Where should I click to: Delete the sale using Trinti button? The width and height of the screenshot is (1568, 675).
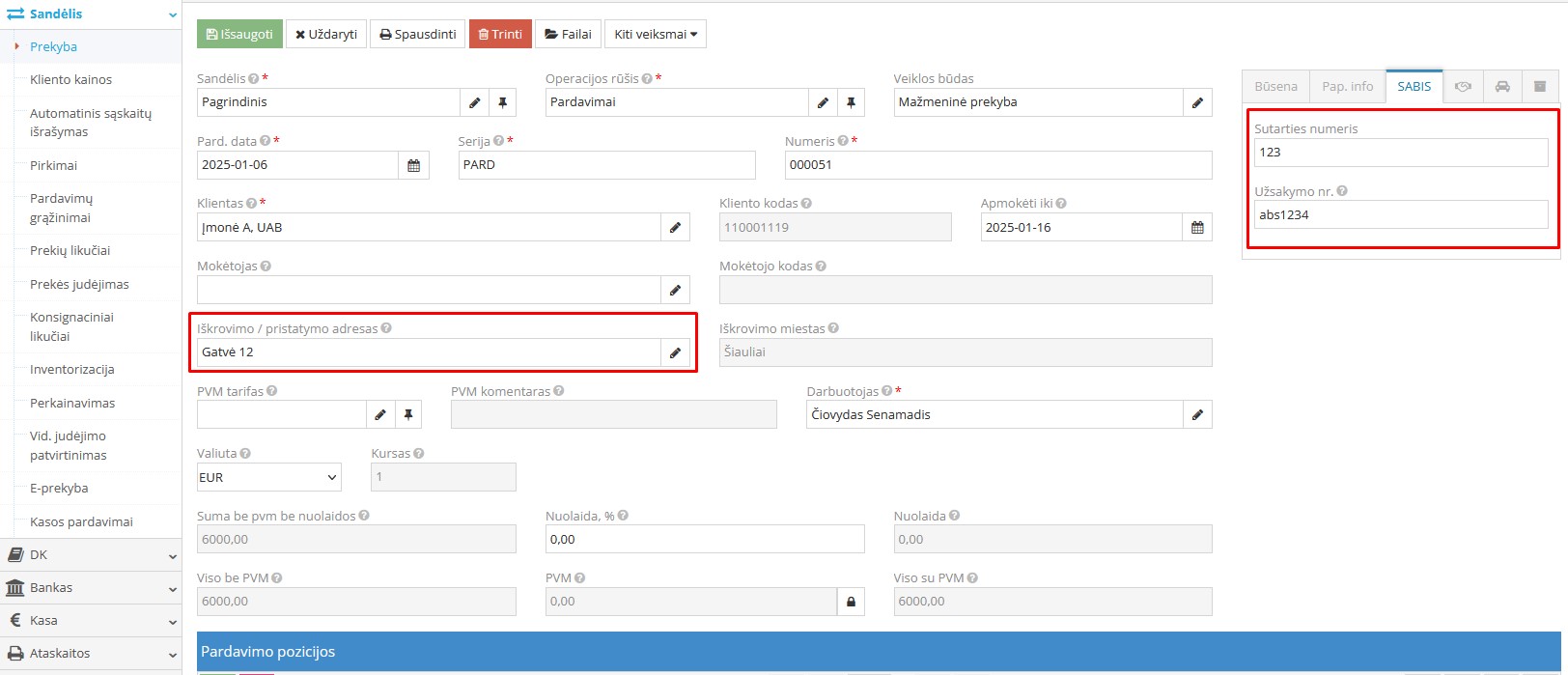500,34
